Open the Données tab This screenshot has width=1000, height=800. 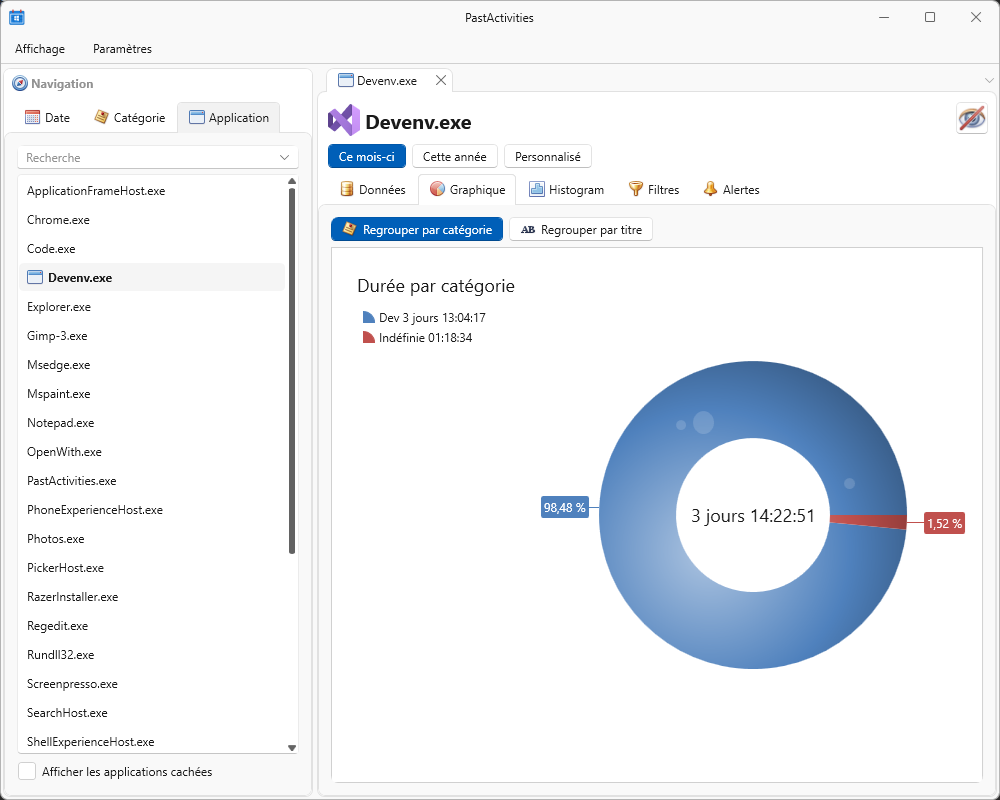(372, 189)
